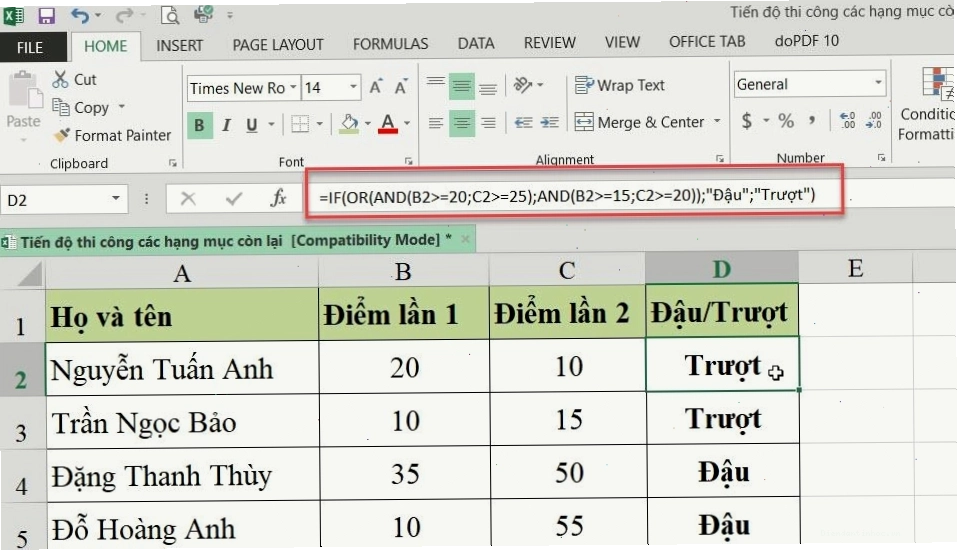Switch to the PAGE LAYOUT tab

click(x=278, y=45)
